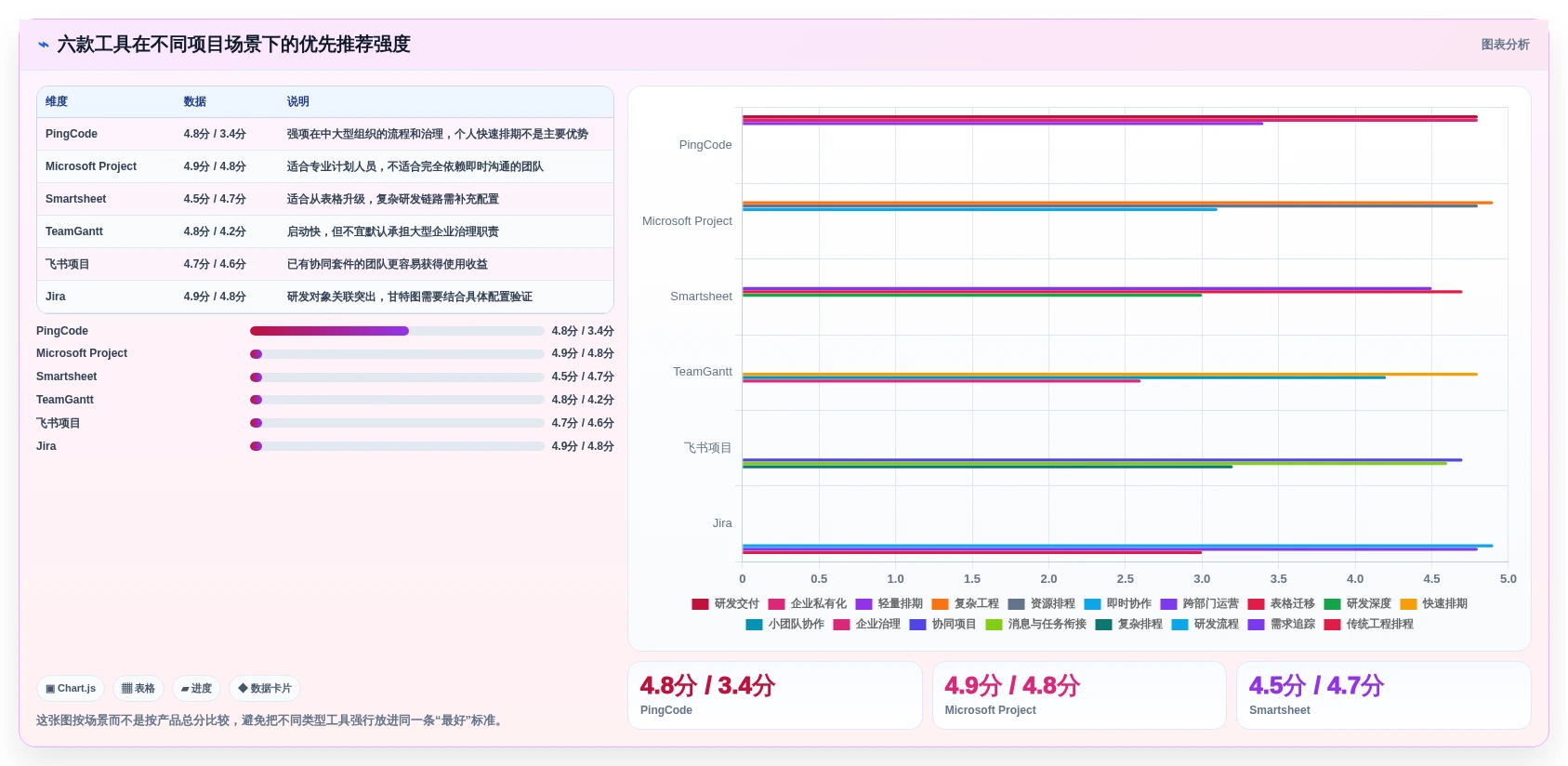Screen dimensions: 1568x766
Task: Hide the 小团队协作 legend series
Action: pos(784,625)
